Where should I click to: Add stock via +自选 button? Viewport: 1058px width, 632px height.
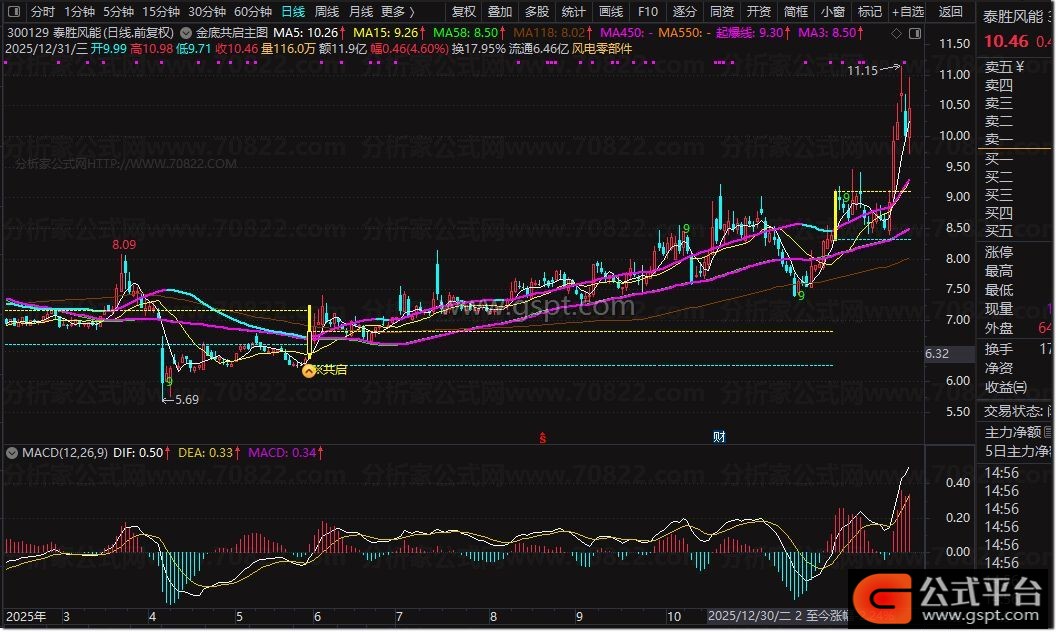point(906,12)
